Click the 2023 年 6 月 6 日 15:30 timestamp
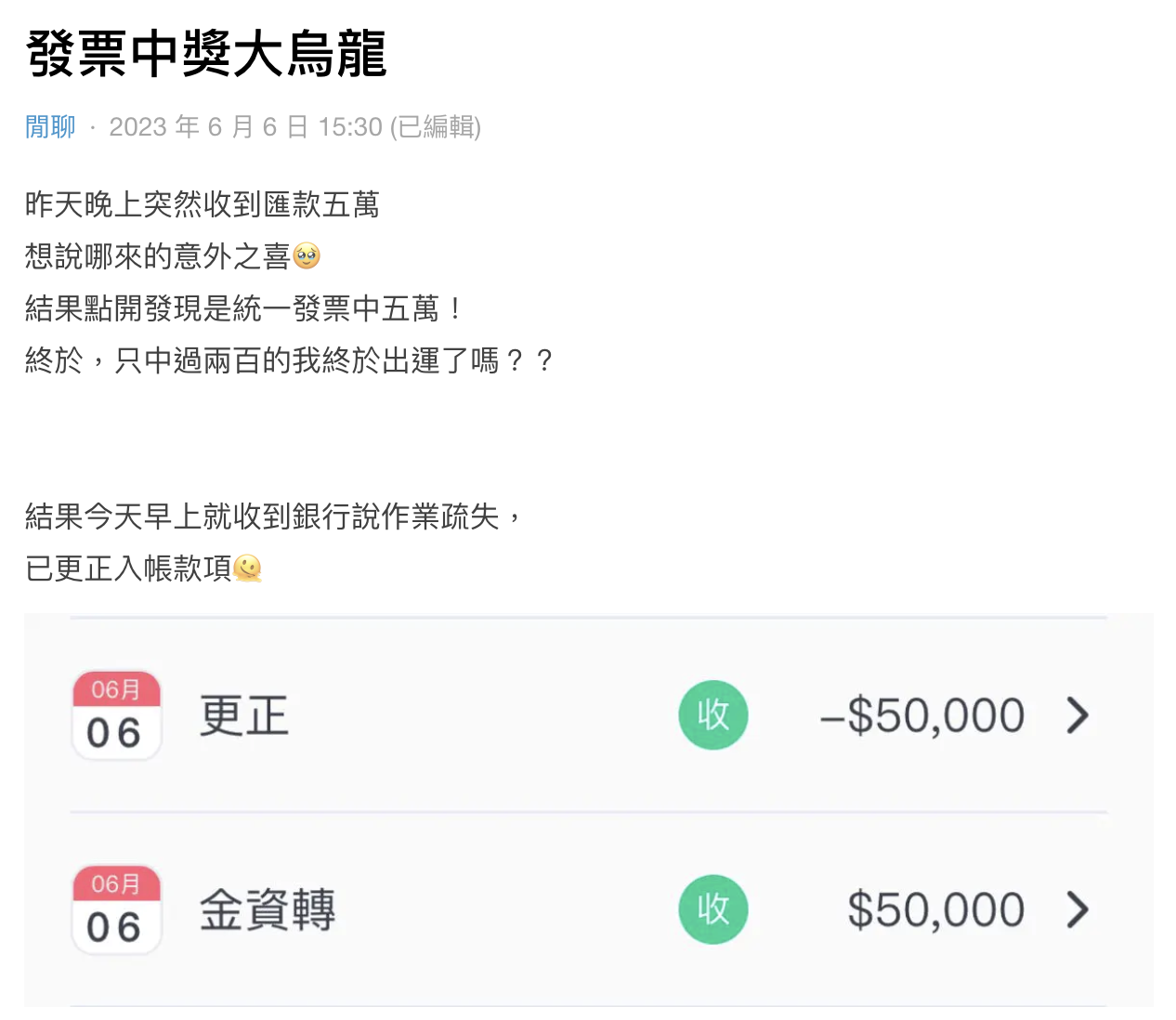Image resolution: width=1176 pixels, height=1020 pixels. [246, 126]
